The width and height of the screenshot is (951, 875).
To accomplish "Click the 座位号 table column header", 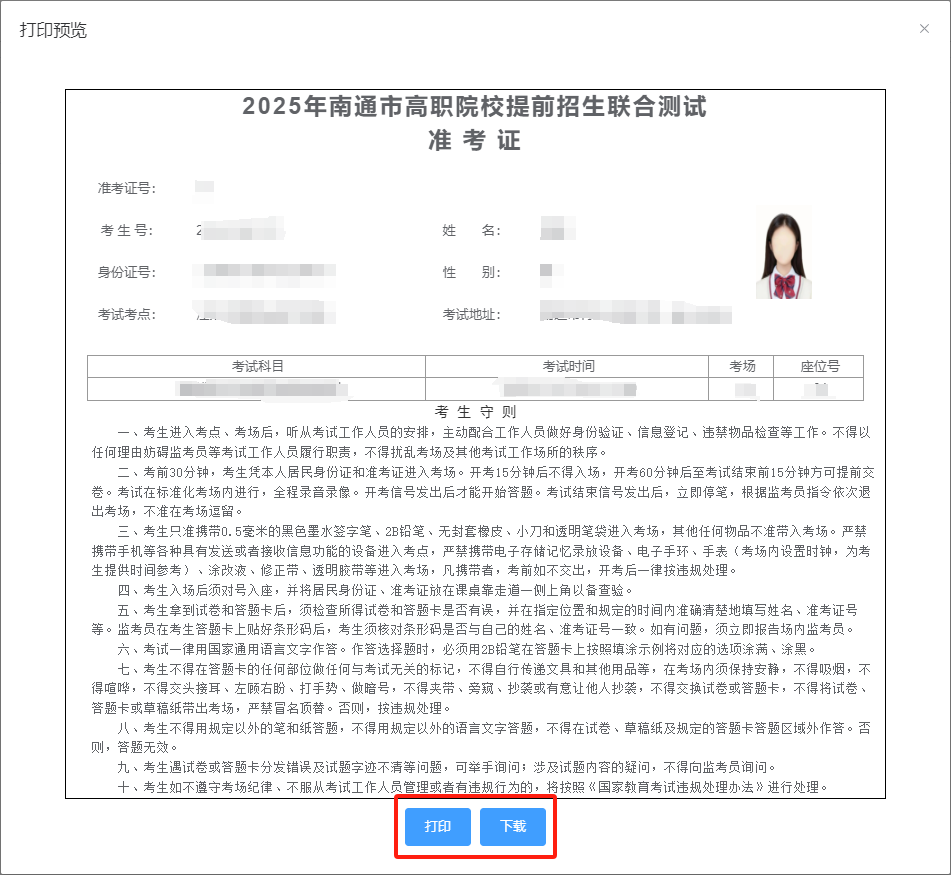I will tap(819, 366).
